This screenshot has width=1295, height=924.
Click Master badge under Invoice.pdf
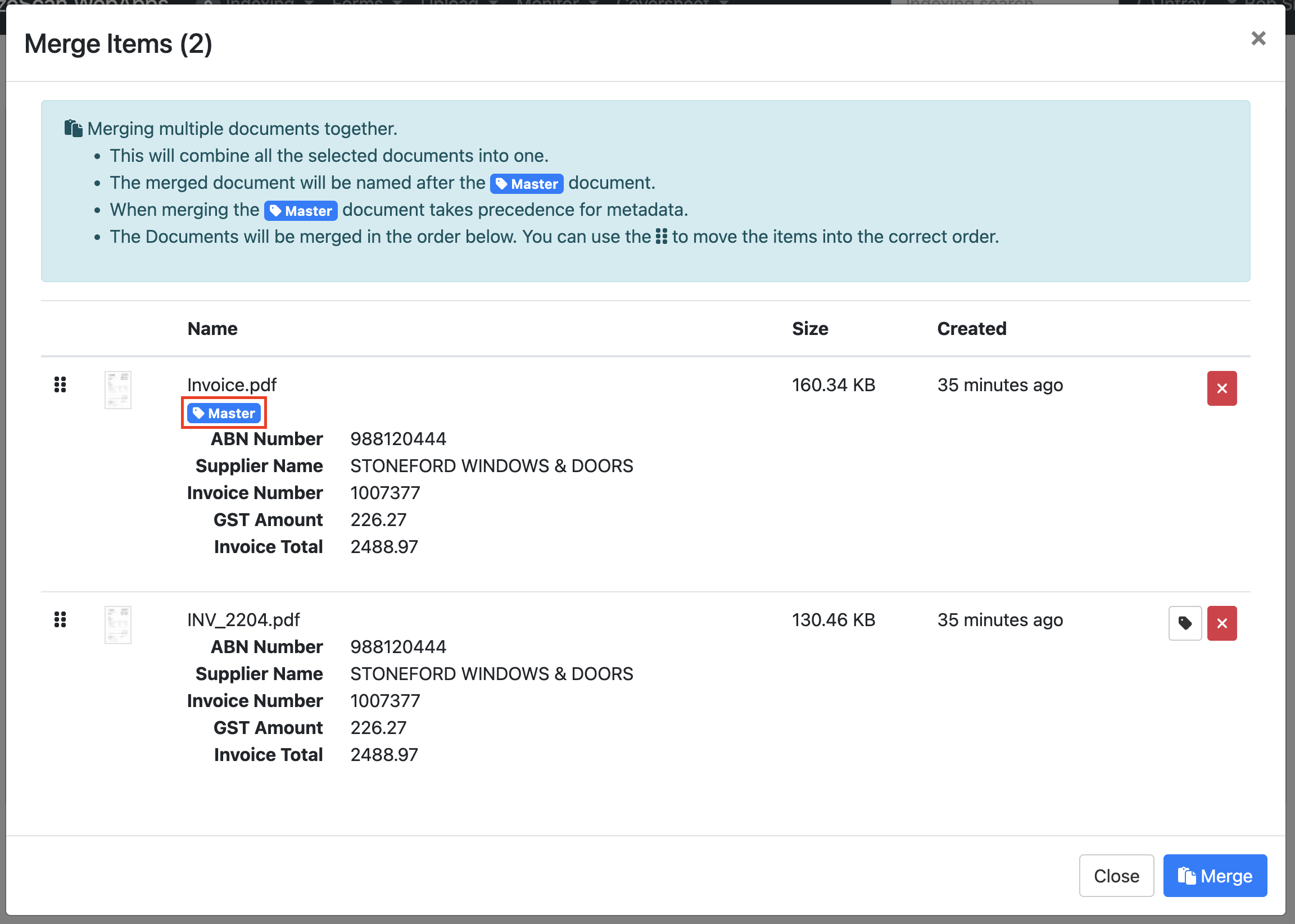[224, 413]
